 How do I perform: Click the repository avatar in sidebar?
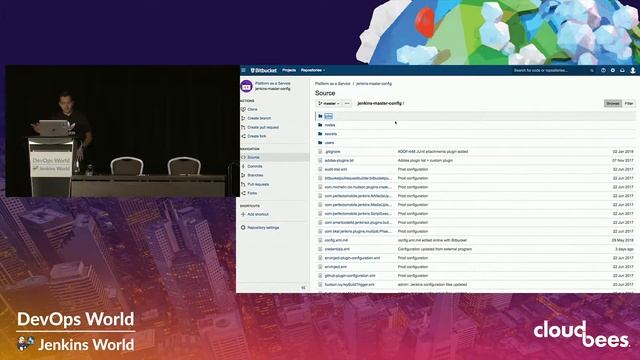pyautogui.click(x=247, y=86)
